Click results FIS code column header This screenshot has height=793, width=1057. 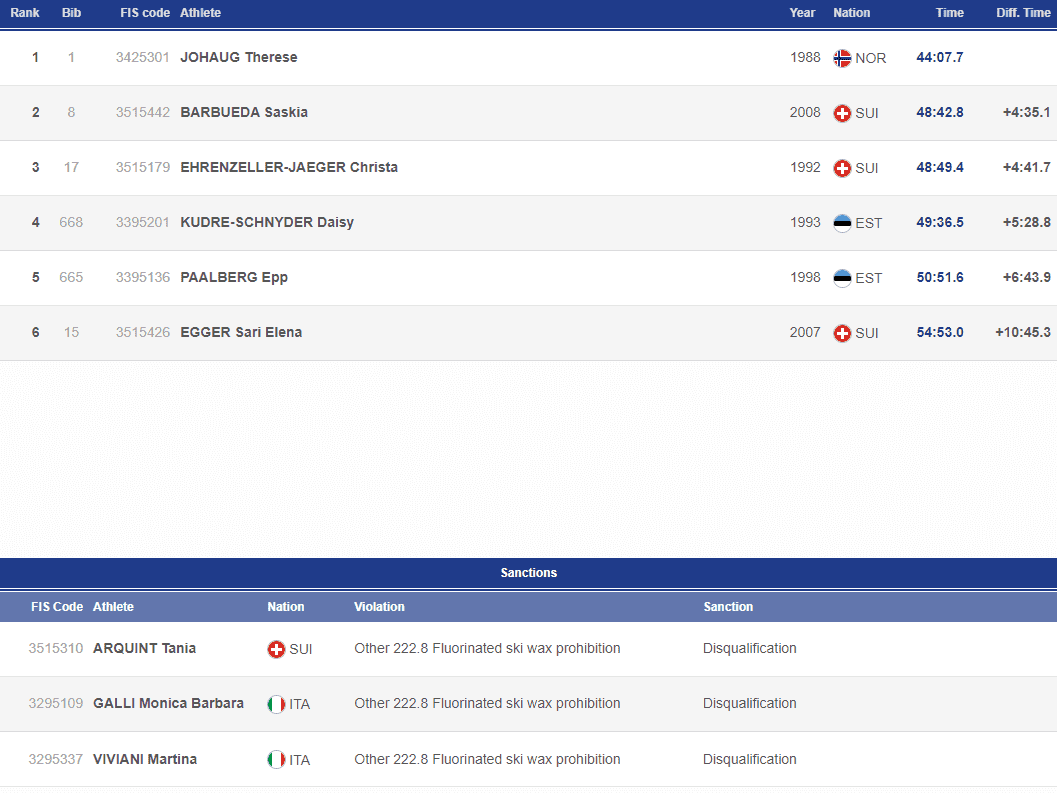click(145, 13)
